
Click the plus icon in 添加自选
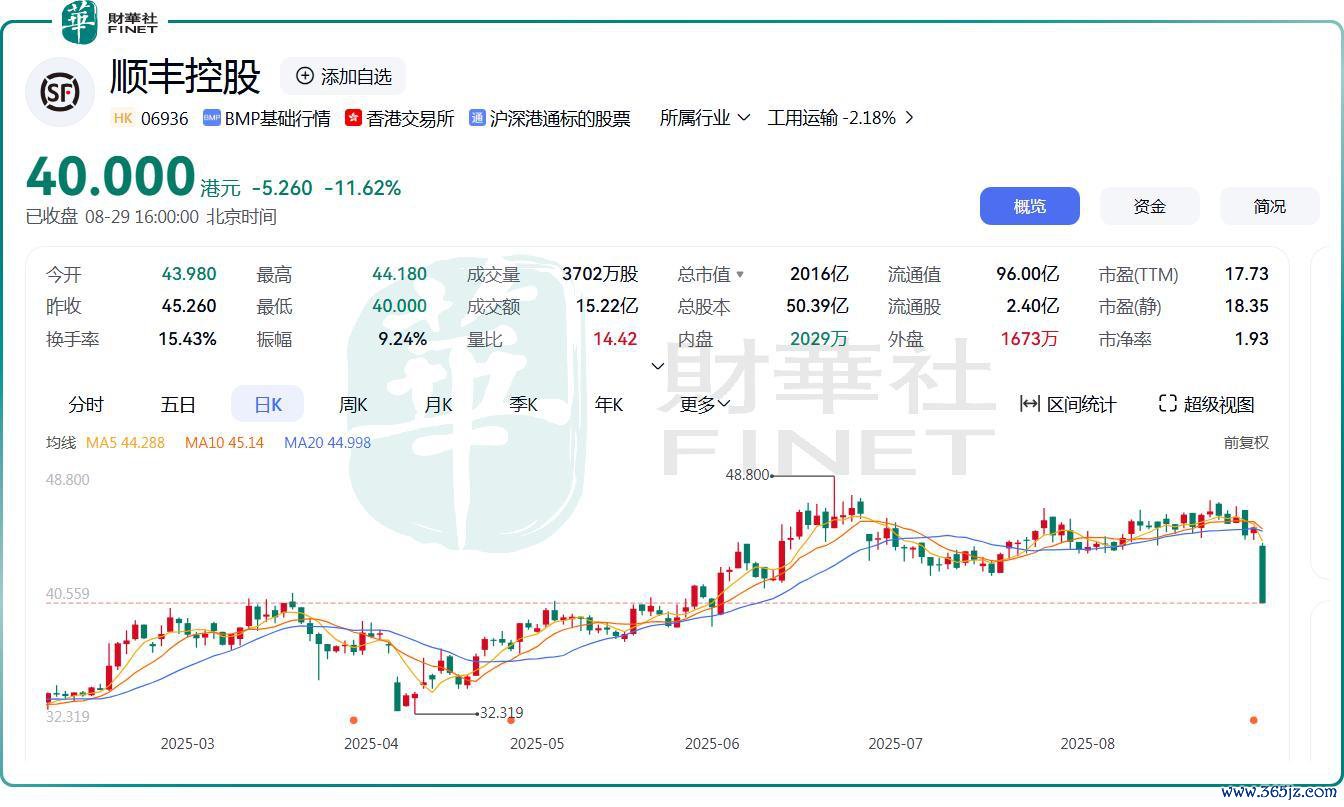[305, 76]
